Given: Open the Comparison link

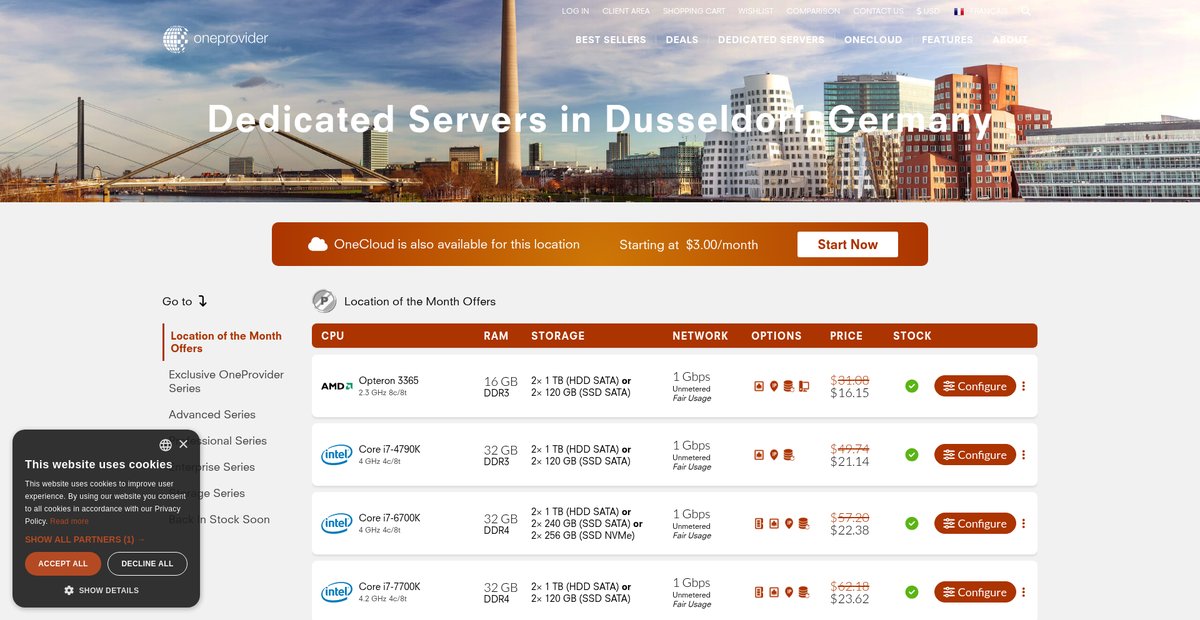Looking at the screenshot, I should 813,11.
